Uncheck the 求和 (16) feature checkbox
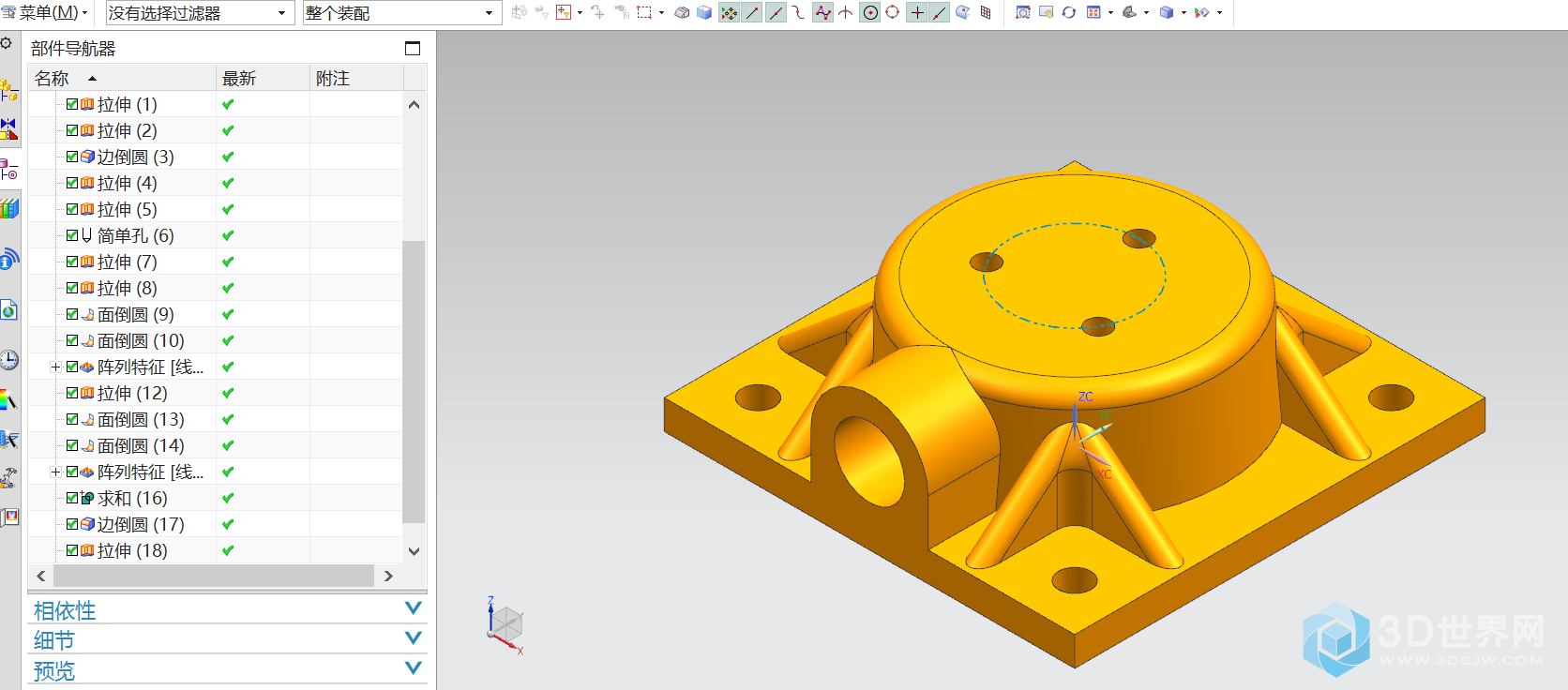The image size is (1568, 690). click(72, 498)
